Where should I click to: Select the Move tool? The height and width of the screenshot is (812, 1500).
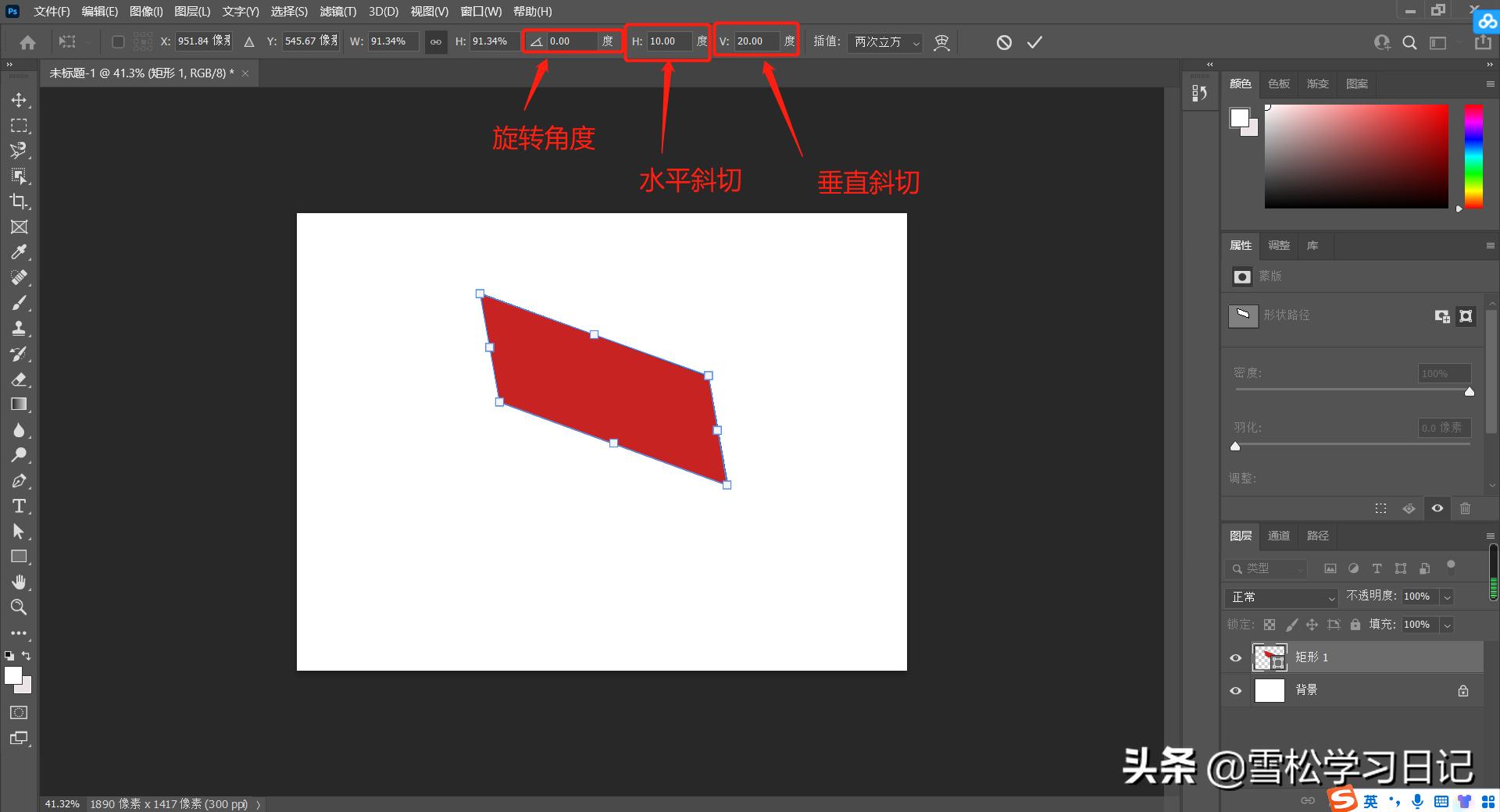click(x=19, y=100)
